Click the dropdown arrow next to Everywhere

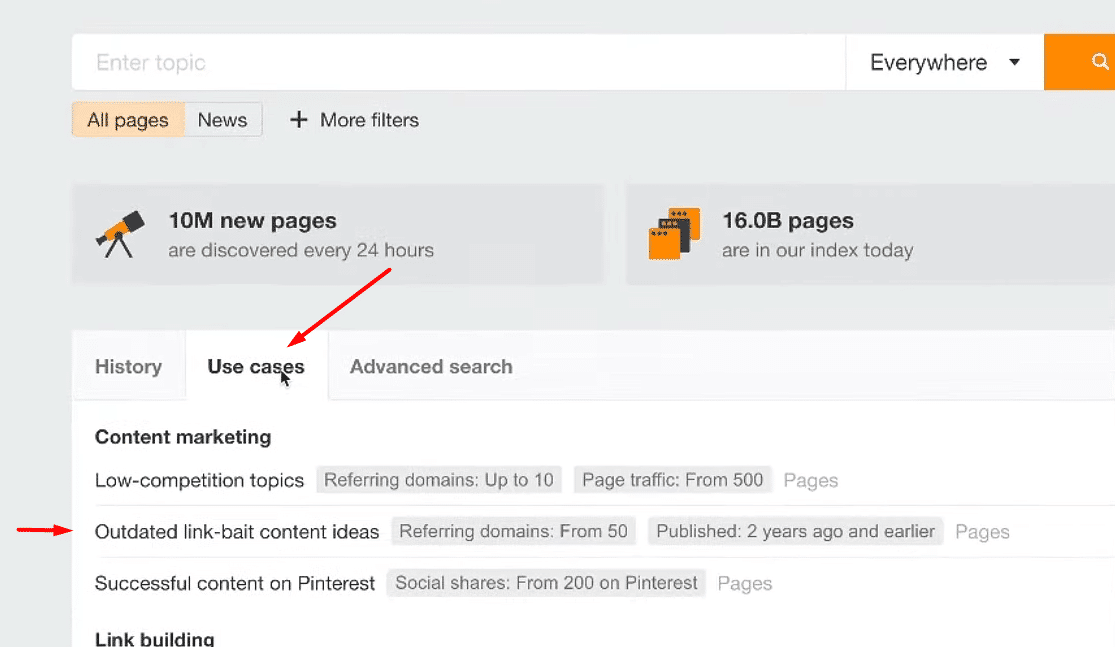tap(1014, 62)
